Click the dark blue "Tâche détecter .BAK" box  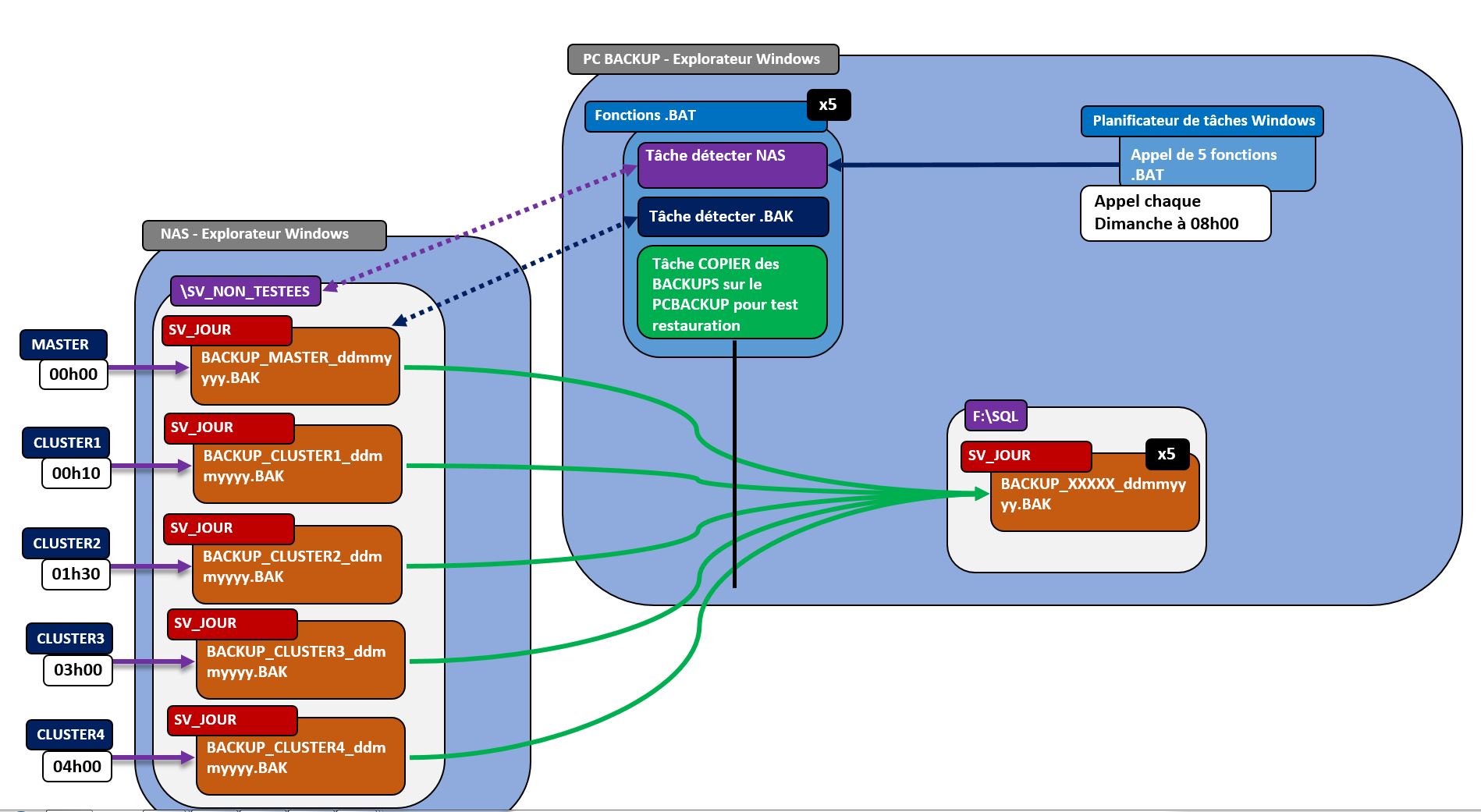[733, 217]
